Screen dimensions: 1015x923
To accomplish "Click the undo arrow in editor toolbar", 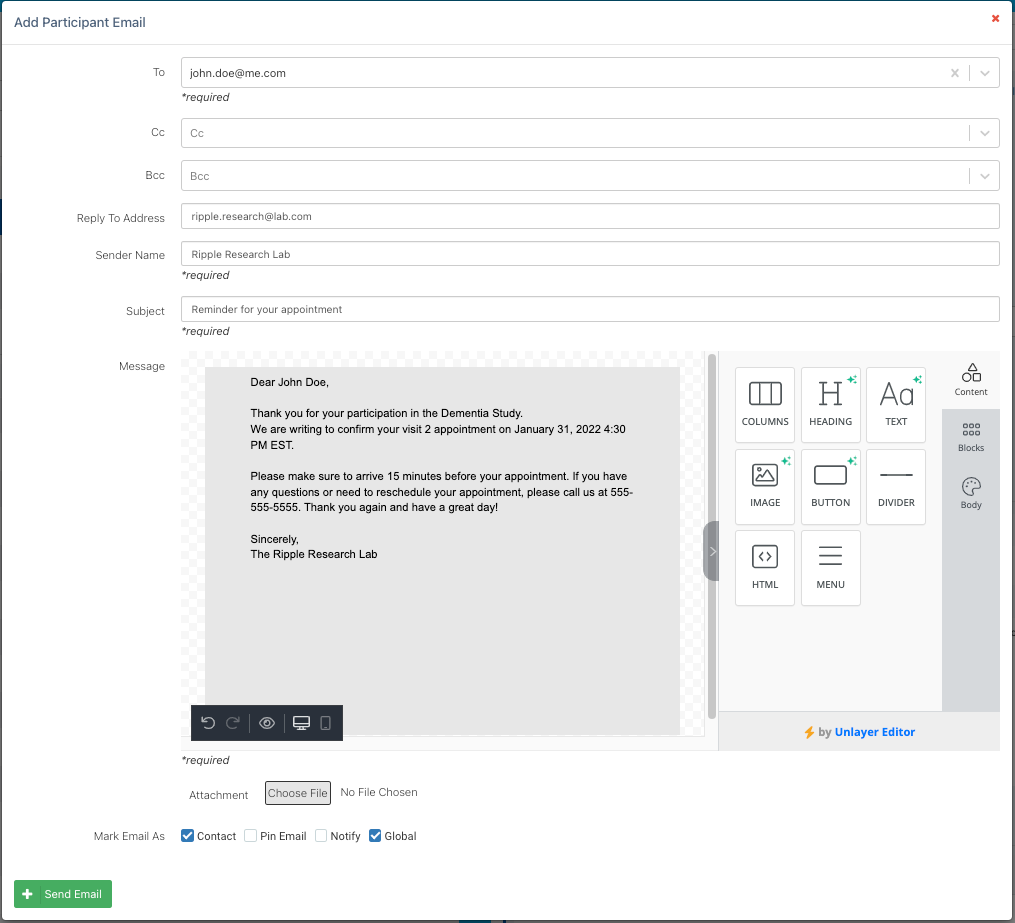I will point(208,723).
